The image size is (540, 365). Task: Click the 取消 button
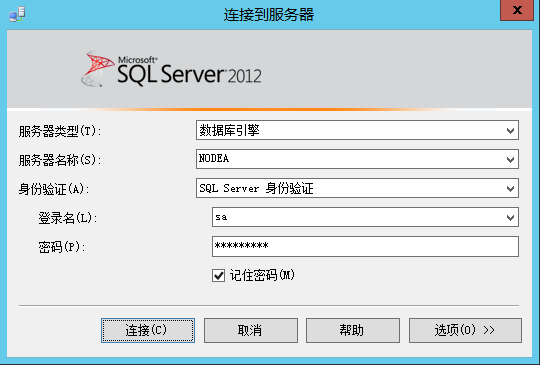coord(251,330)
